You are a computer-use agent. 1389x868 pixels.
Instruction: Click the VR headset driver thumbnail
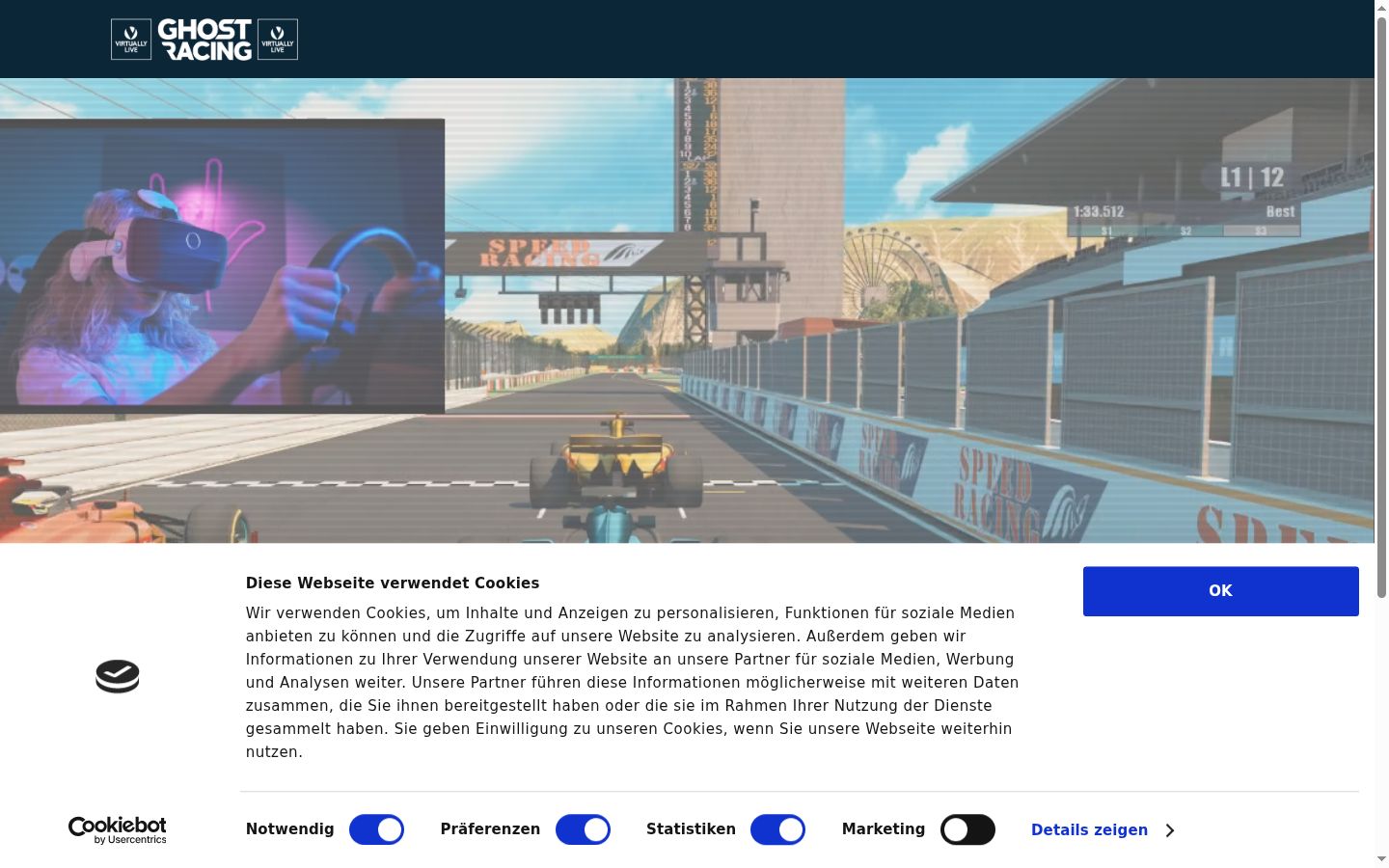click(x=222, y=266)
